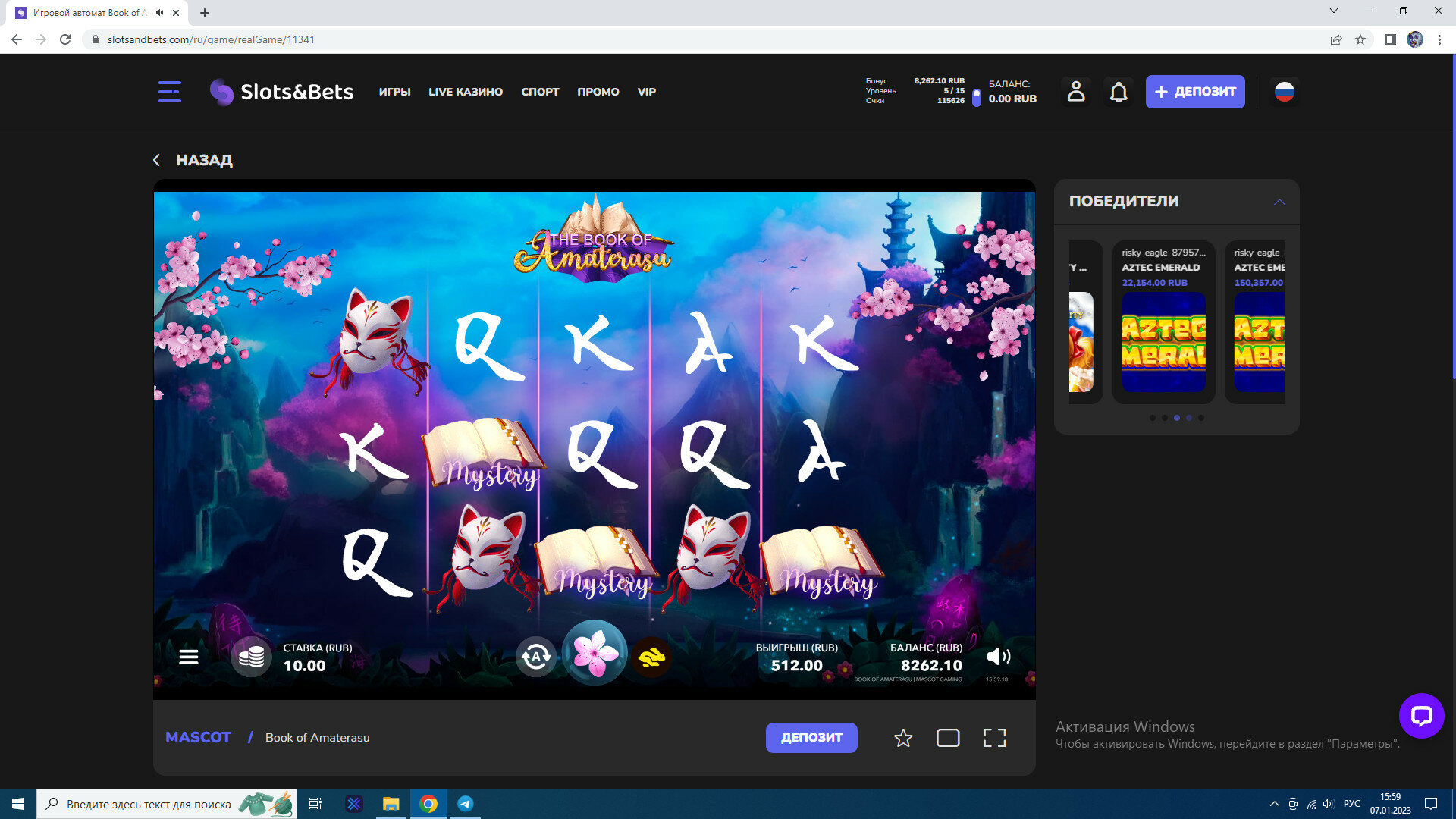Open the Промо menu item
Image resolution: width=1456 pixels, height=819 pixels.
(598, 92)
